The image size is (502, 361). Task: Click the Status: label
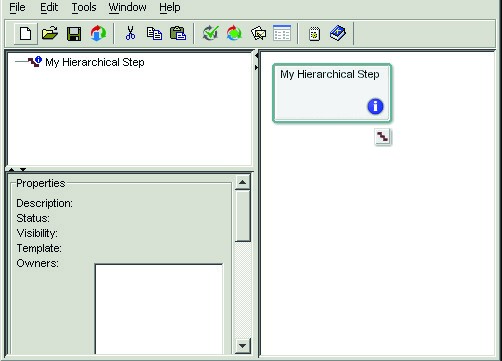click(x=33, y=218)
